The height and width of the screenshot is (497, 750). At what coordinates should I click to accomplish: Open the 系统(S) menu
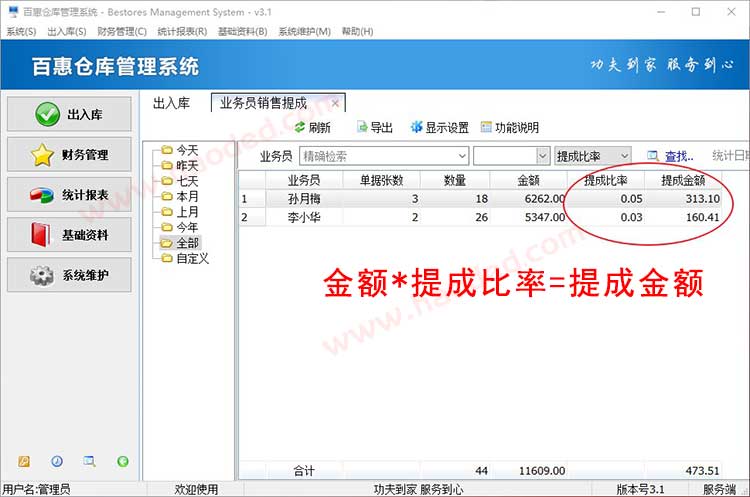coord(21,32)
